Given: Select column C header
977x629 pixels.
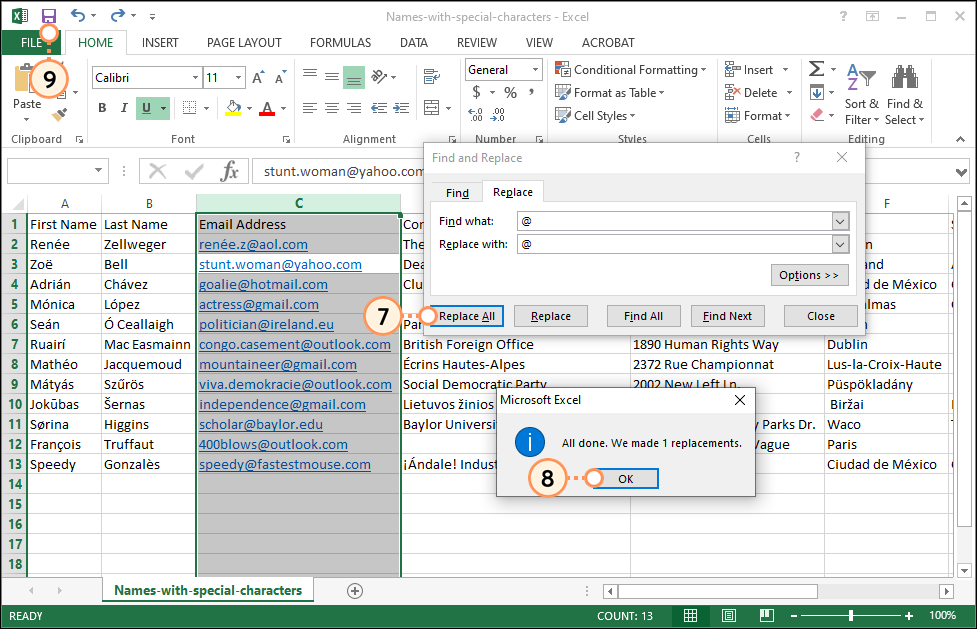Looking at the screenshot, I should tap(298, 203).
